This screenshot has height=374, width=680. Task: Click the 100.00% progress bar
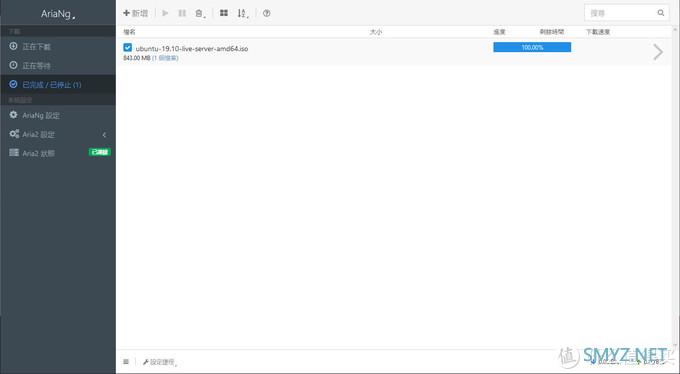point(532,47)
